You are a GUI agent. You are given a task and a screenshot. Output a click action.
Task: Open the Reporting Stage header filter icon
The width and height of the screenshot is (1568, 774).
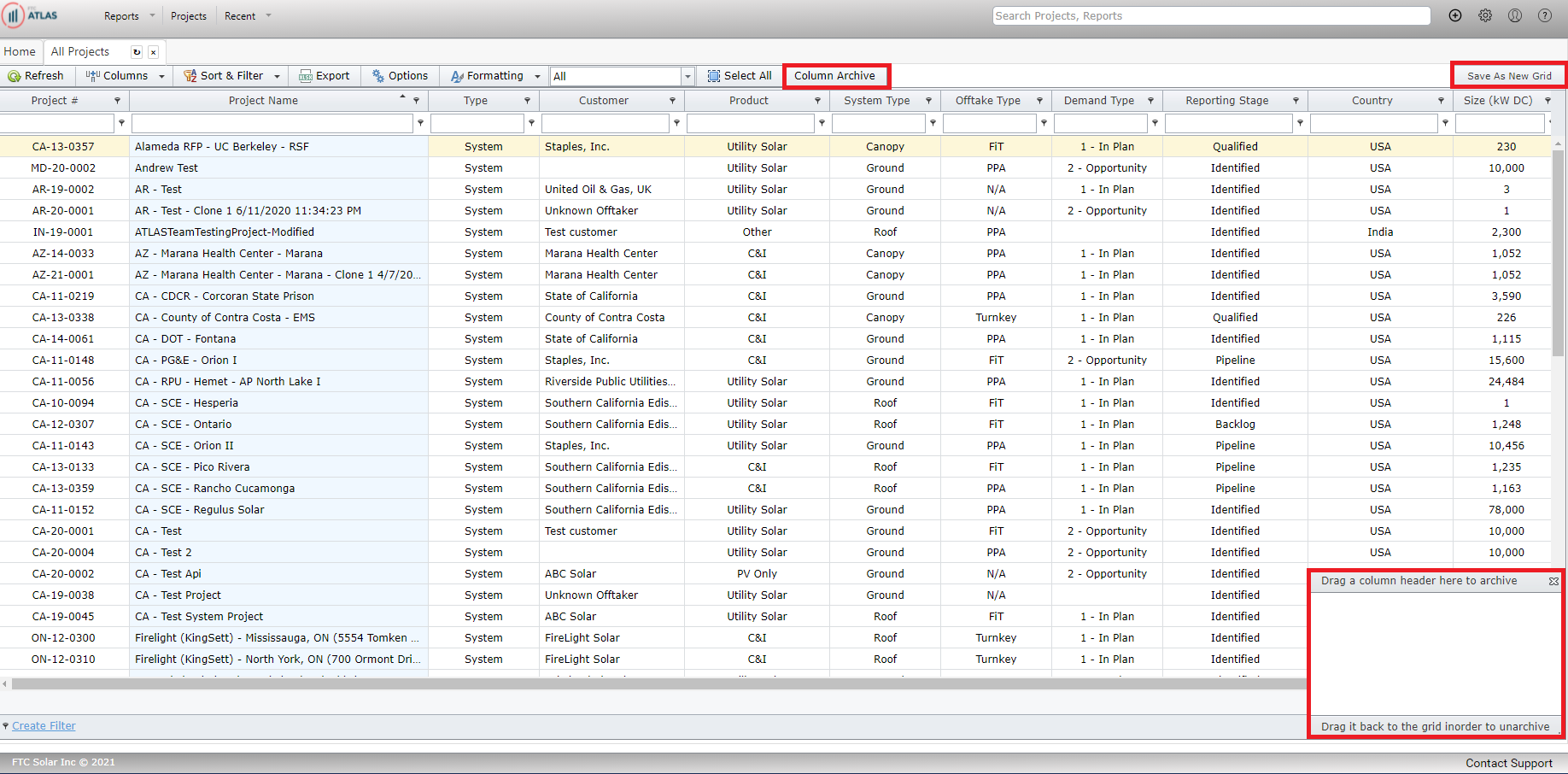[1296, 101]
